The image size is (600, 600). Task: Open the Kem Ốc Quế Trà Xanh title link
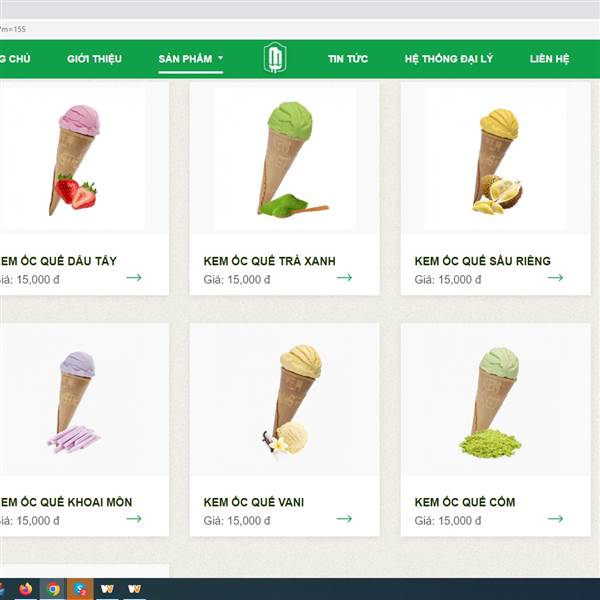coord(269,261)
